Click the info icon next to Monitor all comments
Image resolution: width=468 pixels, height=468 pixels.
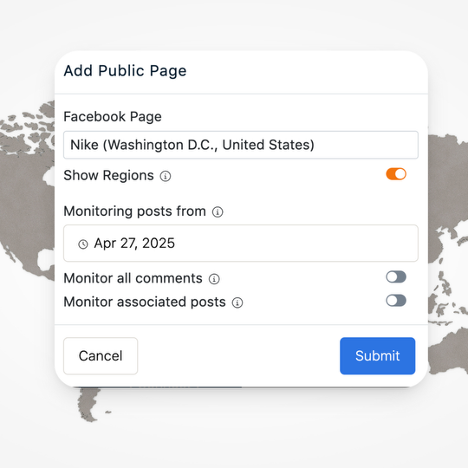214,279
